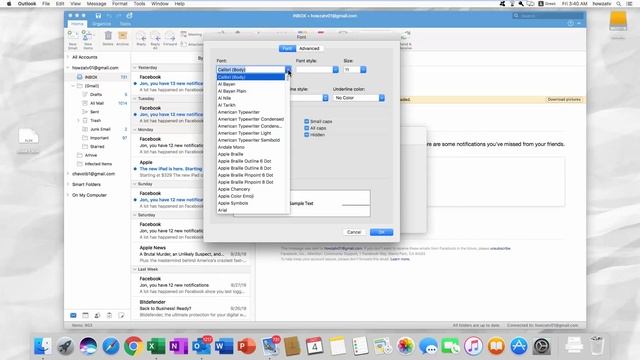This screenshot has width=640, height=360.
Task: Open Safari from the Dock
Action: (x=111, y=346)
